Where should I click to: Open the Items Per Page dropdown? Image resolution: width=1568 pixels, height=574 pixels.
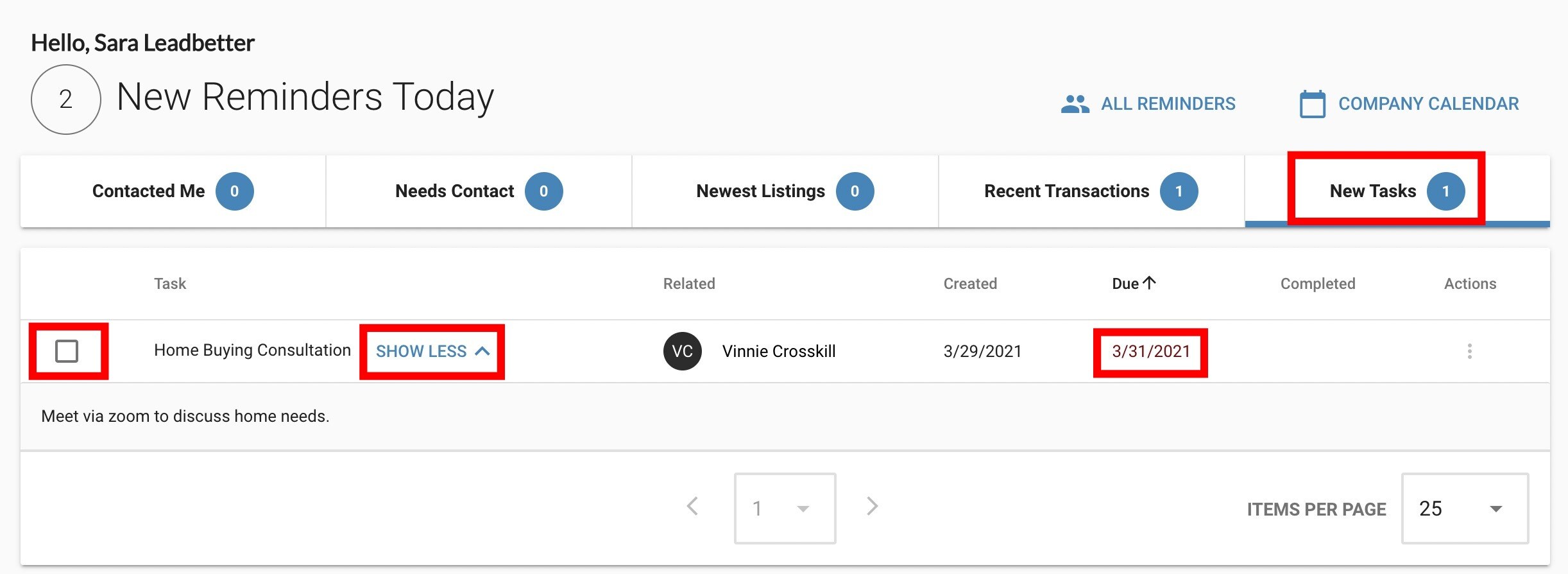point(1465,509)
